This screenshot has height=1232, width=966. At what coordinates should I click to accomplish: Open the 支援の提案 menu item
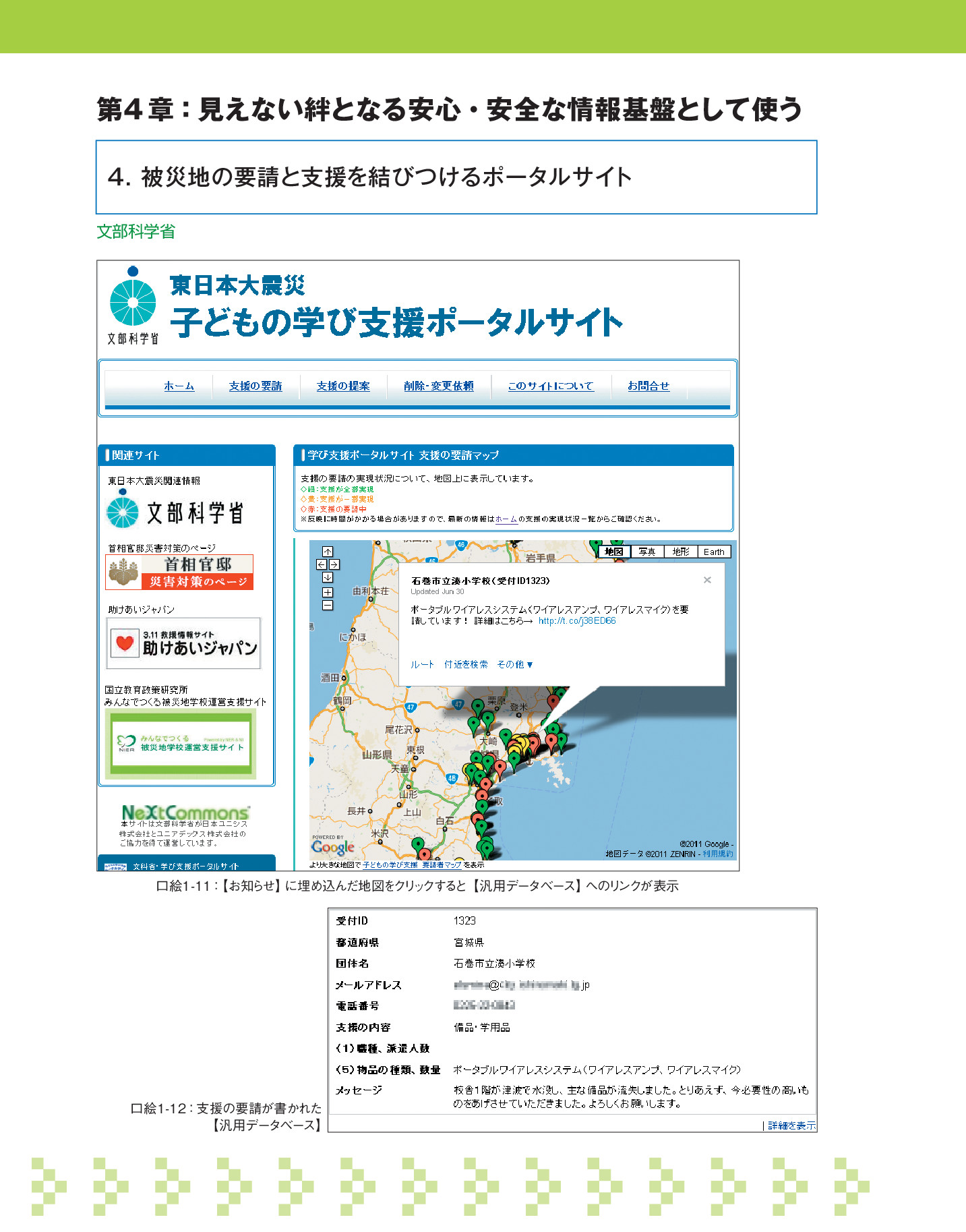343,386
